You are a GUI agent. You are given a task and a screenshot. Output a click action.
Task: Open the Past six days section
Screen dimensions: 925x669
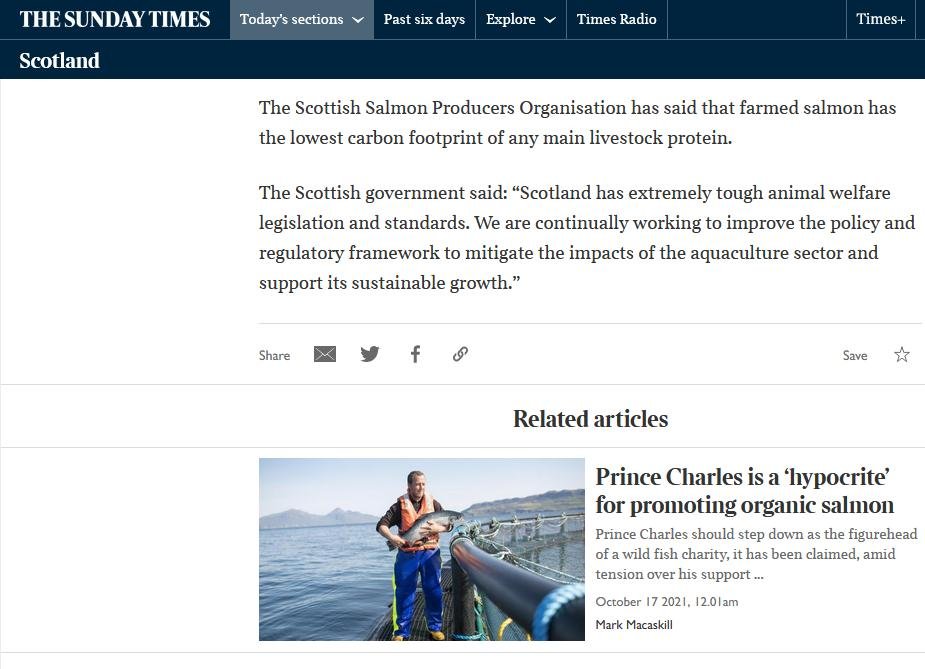424,19
